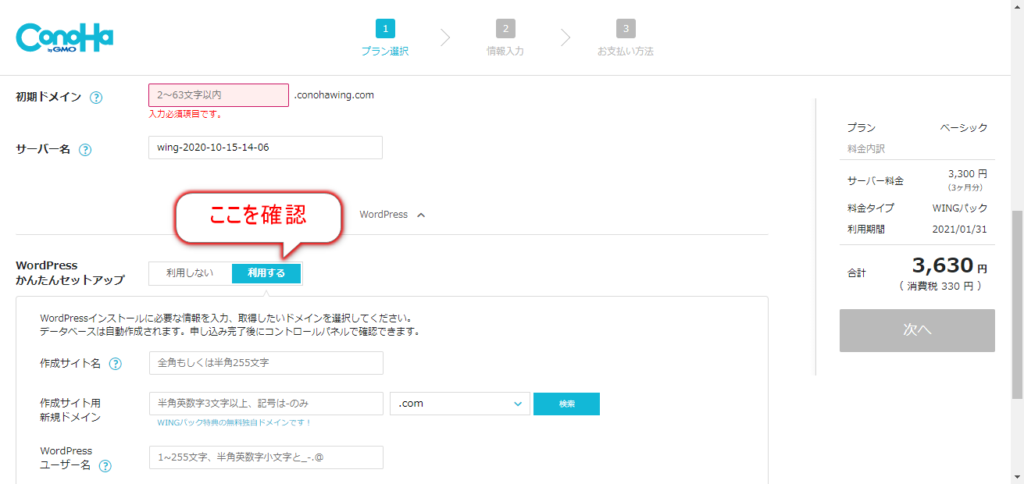Focus the サーバー名 field wing-2020-10-15-14-06

point(265,148)
